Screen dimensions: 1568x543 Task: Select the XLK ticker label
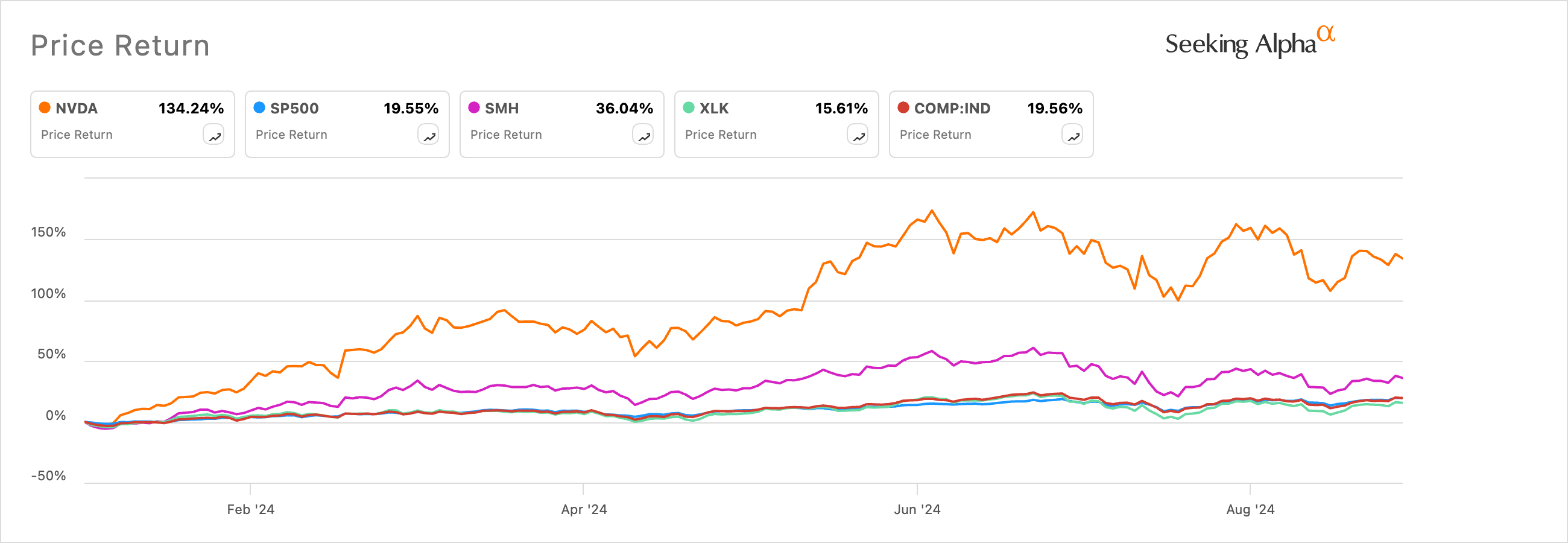(x=714, y=109)
